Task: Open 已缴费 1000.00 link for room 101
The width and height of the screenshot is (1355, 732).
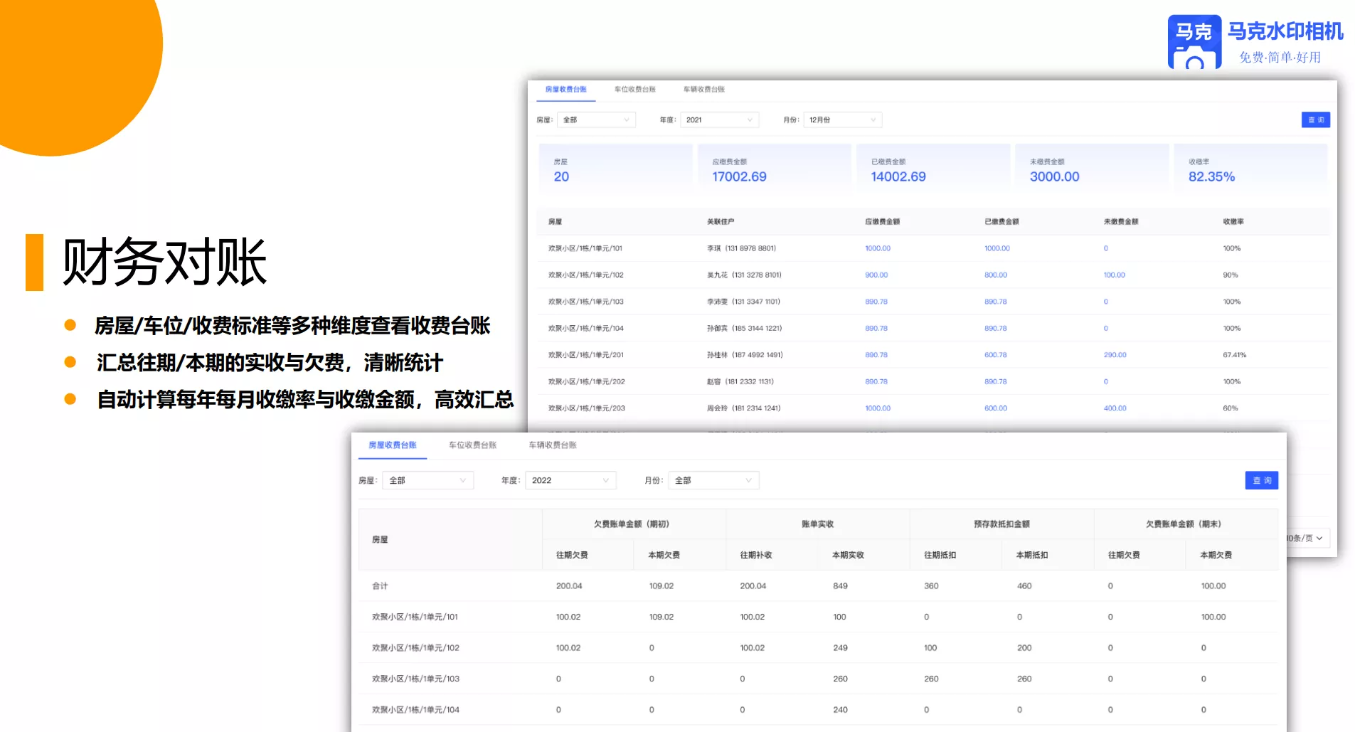Action: click(997, 248)
